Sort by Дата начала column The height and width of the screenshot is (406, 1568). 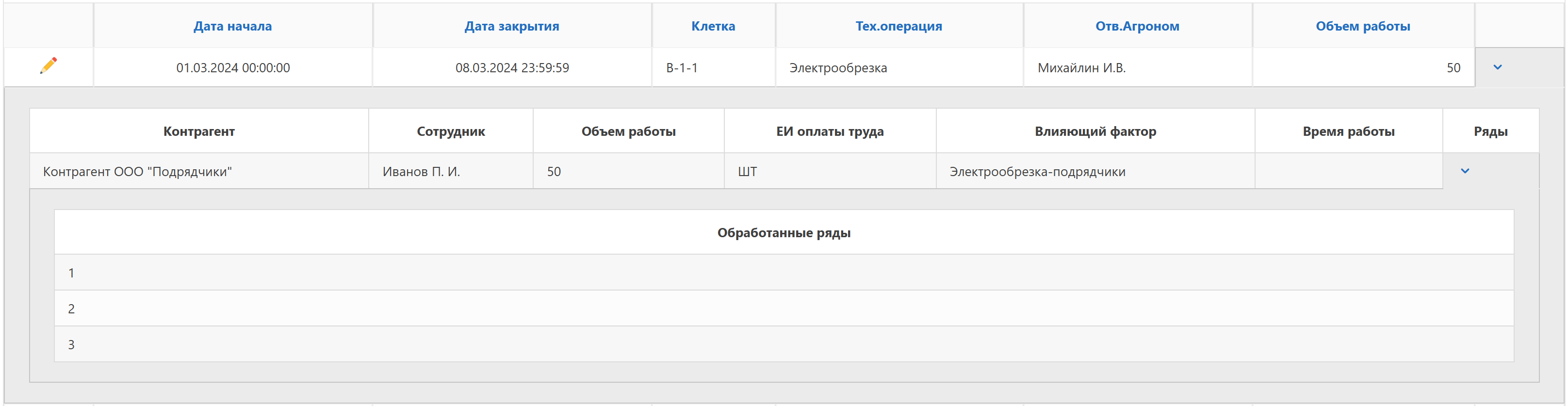pos(232,26)
